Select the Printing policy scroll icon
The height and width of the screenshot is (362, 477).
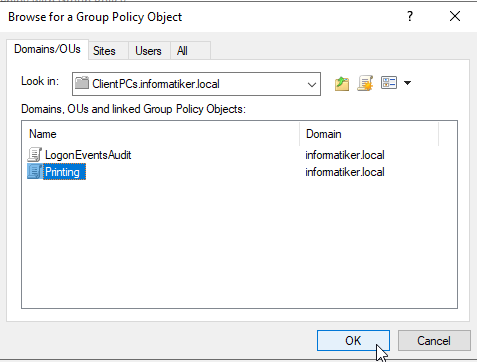click(34, 172)
